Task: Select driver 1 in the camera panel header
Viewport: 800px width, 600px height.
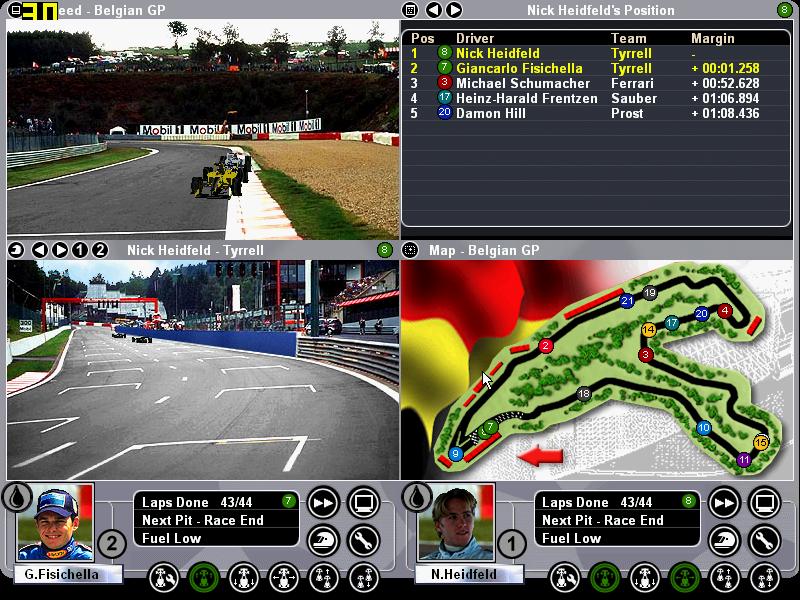Action: point(80,250)
